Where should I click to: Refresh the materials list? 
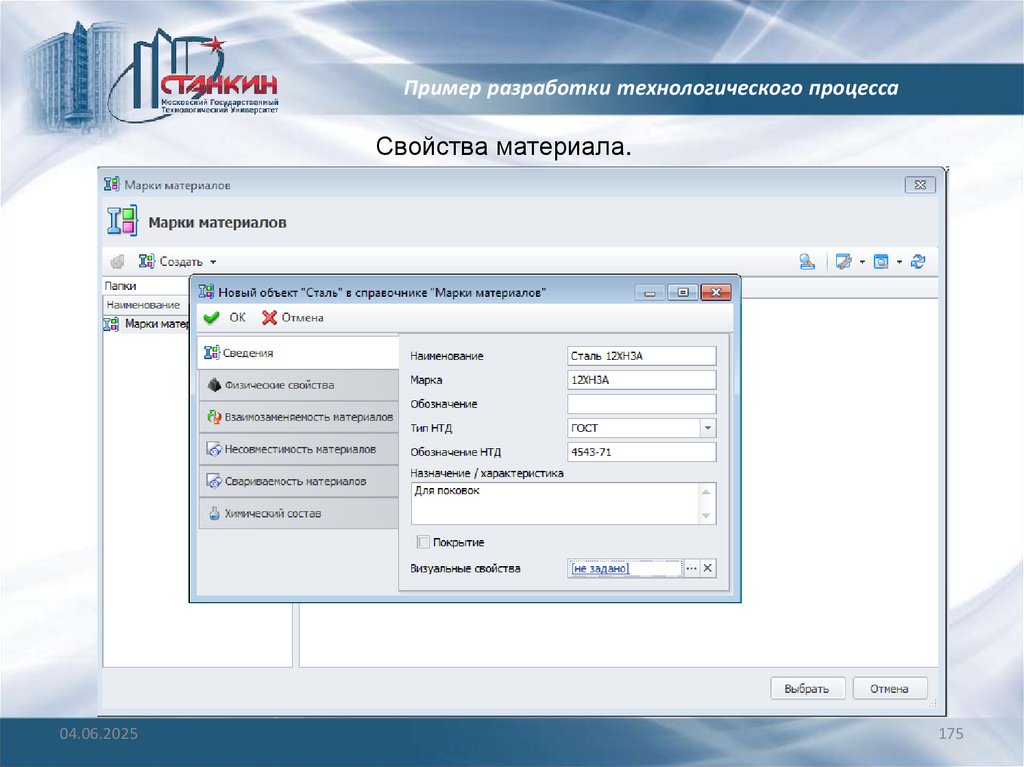click(918, 261)
